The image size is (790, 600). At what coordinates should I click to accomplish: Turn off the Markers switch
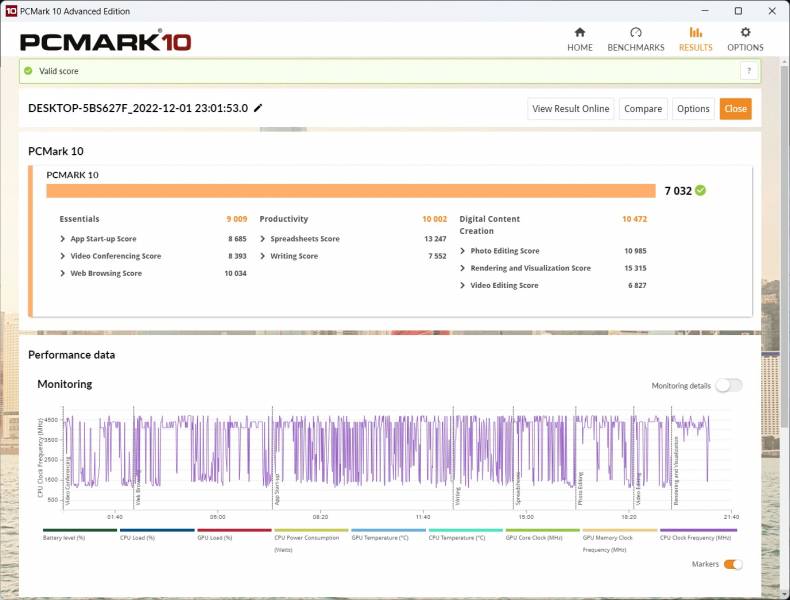click(733, 564)
